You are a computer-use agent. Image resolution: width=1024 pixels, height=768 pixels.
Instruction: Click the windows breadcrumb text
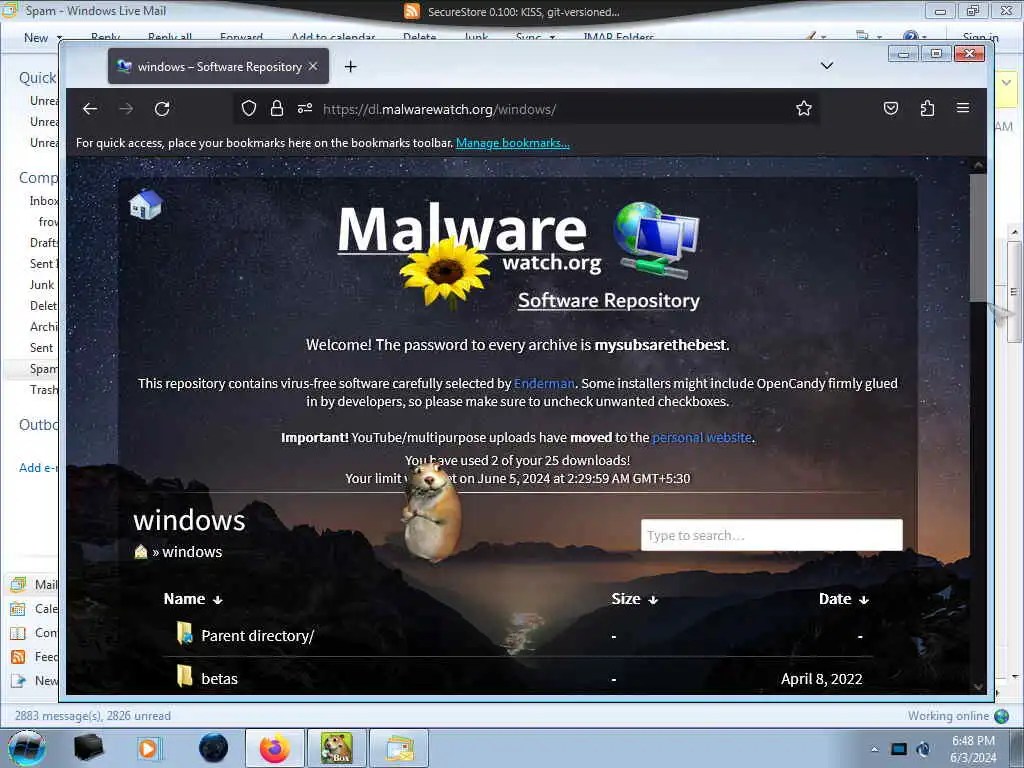192,552
